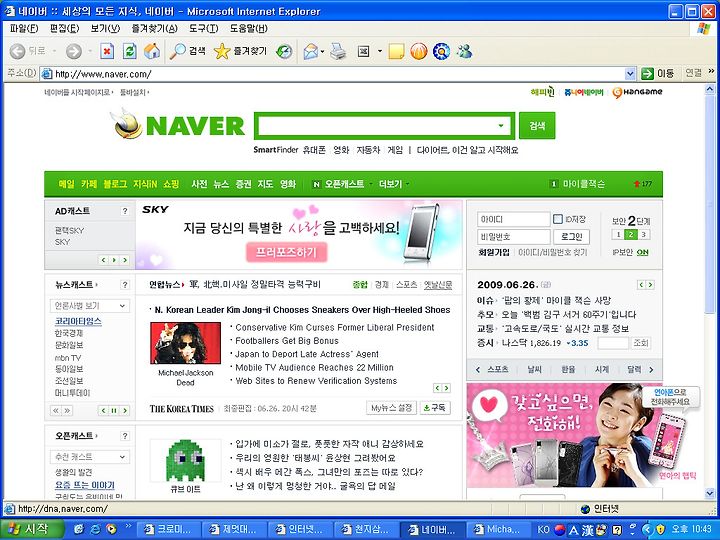The height and width of the screenshot is (540, 720).
Task: Open the Mail envelope icon
Action: 311,51
